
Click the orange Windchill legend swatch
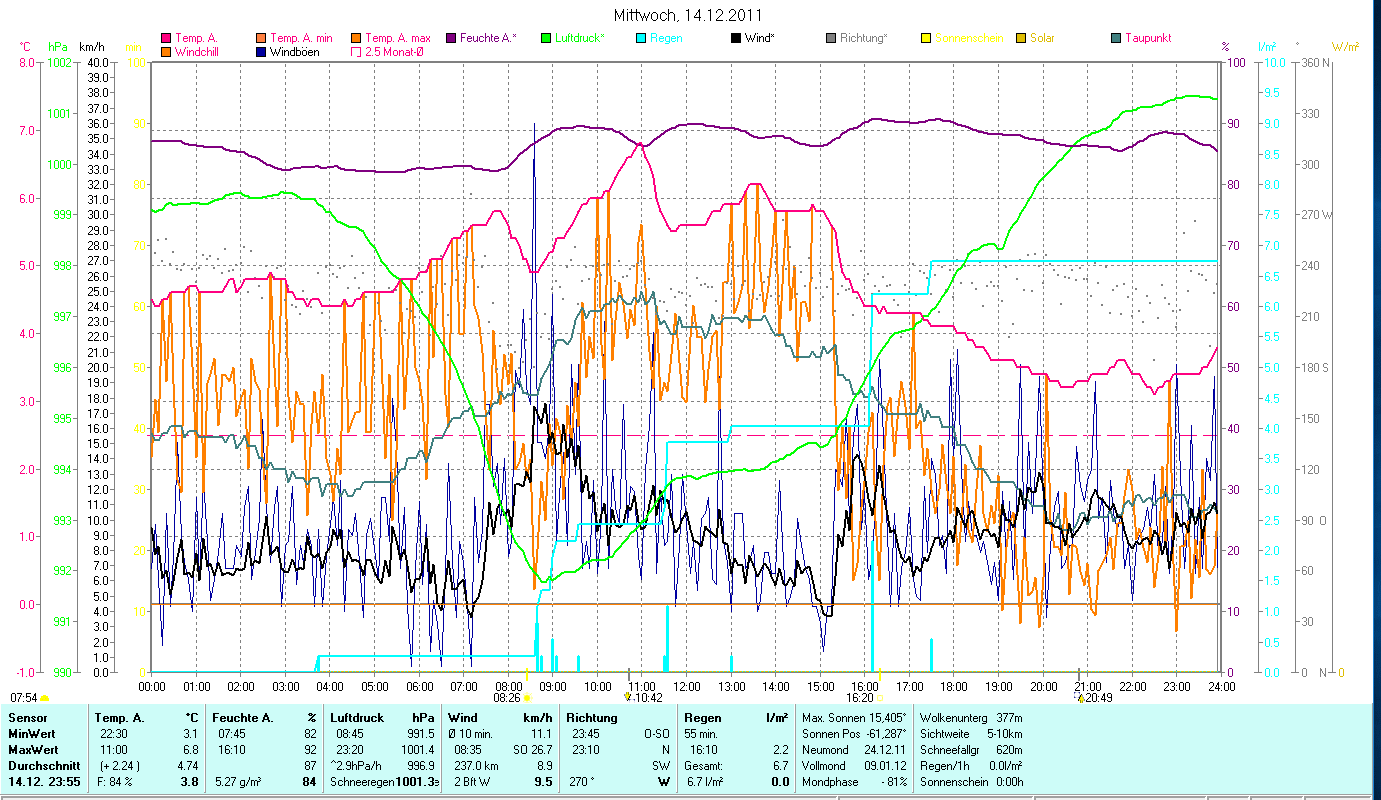(x=166, y=51)
